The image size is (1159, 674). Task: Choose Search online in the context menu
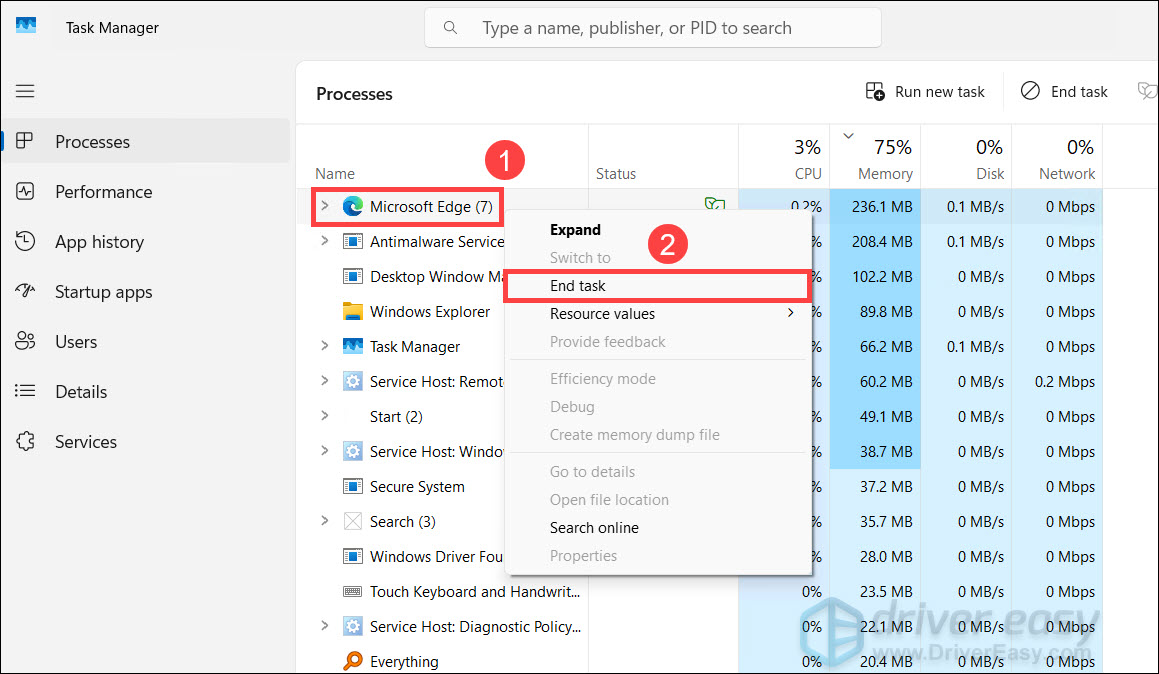658,528
